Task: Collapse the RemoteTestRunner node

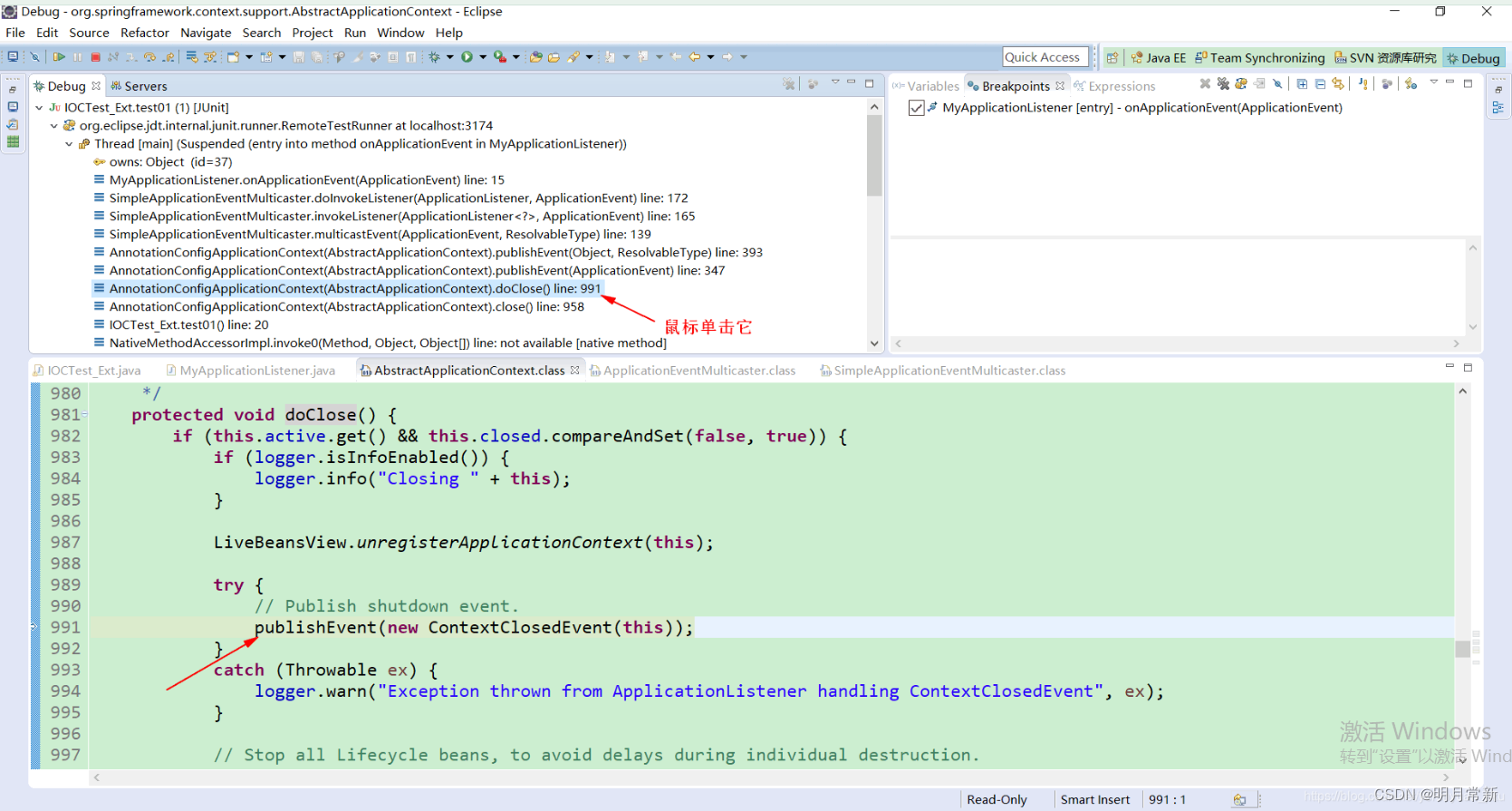Action: point(54,125)
